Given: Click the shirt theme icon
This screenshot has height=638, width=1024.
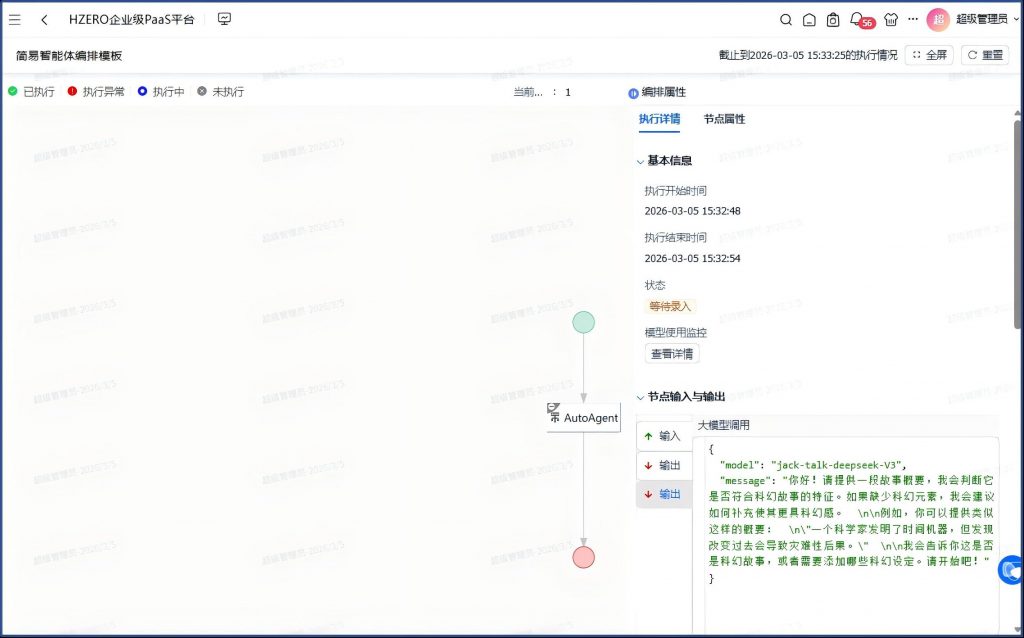Looking at the screenshot, I should tap(891, 19).
